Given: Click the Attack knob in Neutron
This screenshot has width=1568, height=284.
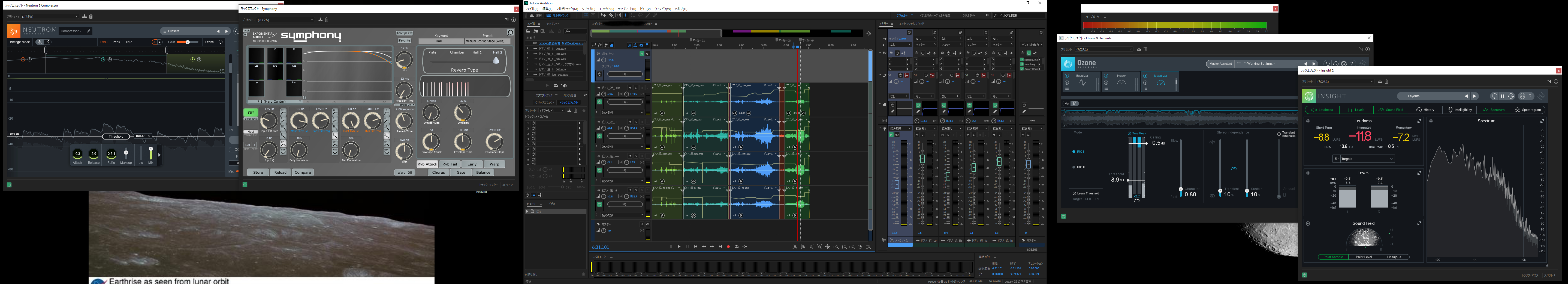Looking at the screenshot, I should point(77,153).
